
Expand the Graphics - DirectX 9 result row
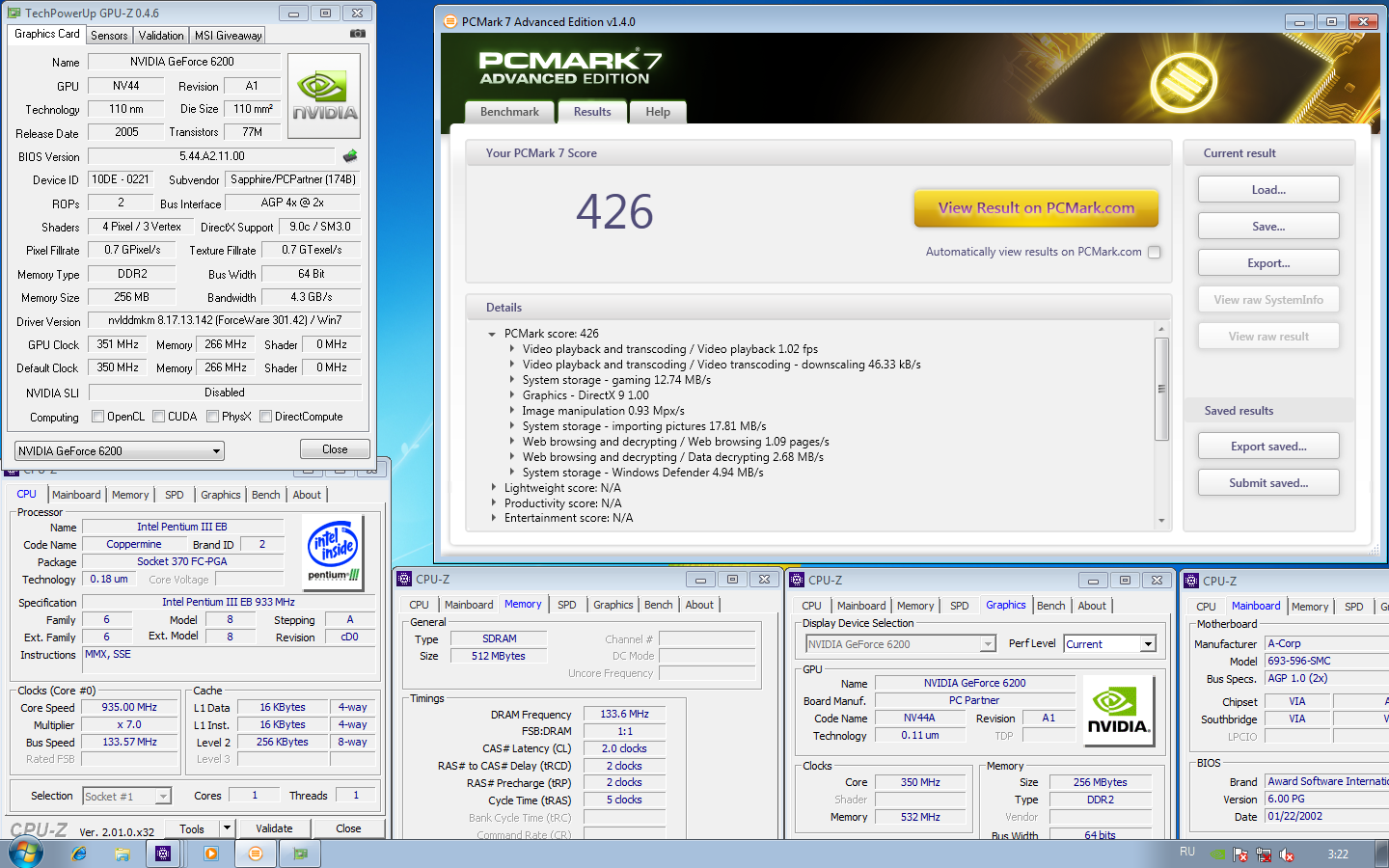(511, 395)
